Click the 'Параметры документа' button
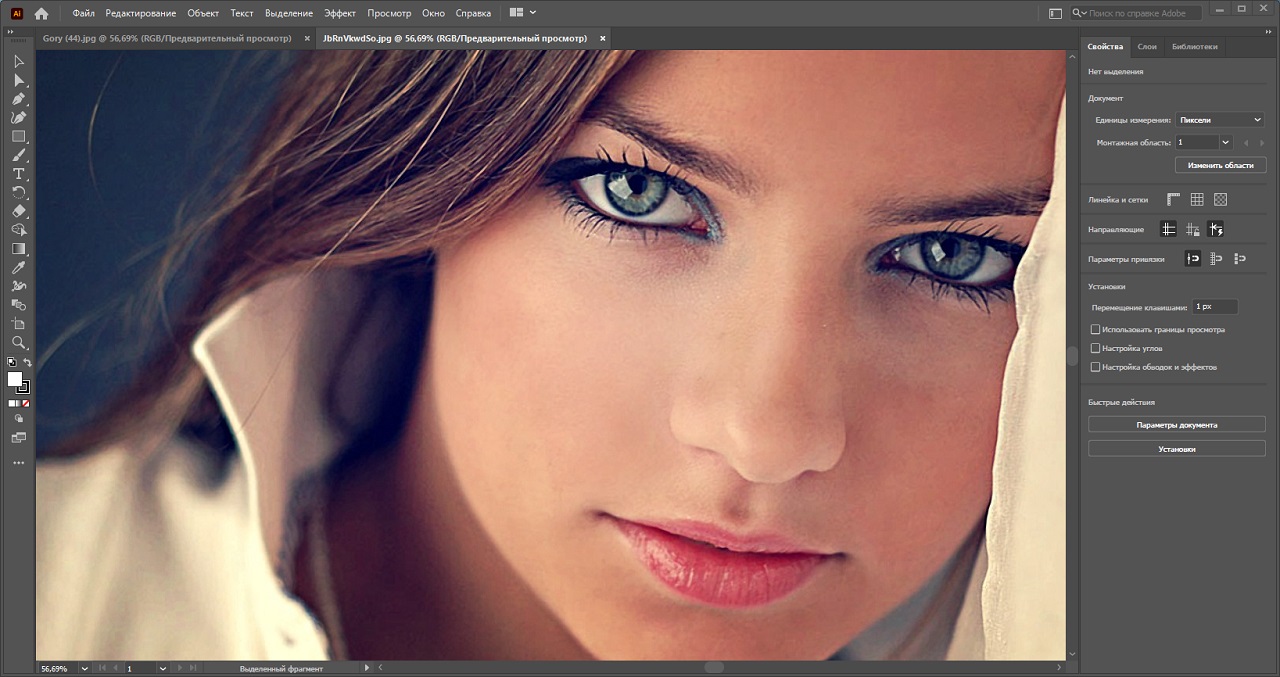Image resolution: width=1280 pixels, height=677 pixels. [1176, 425]
